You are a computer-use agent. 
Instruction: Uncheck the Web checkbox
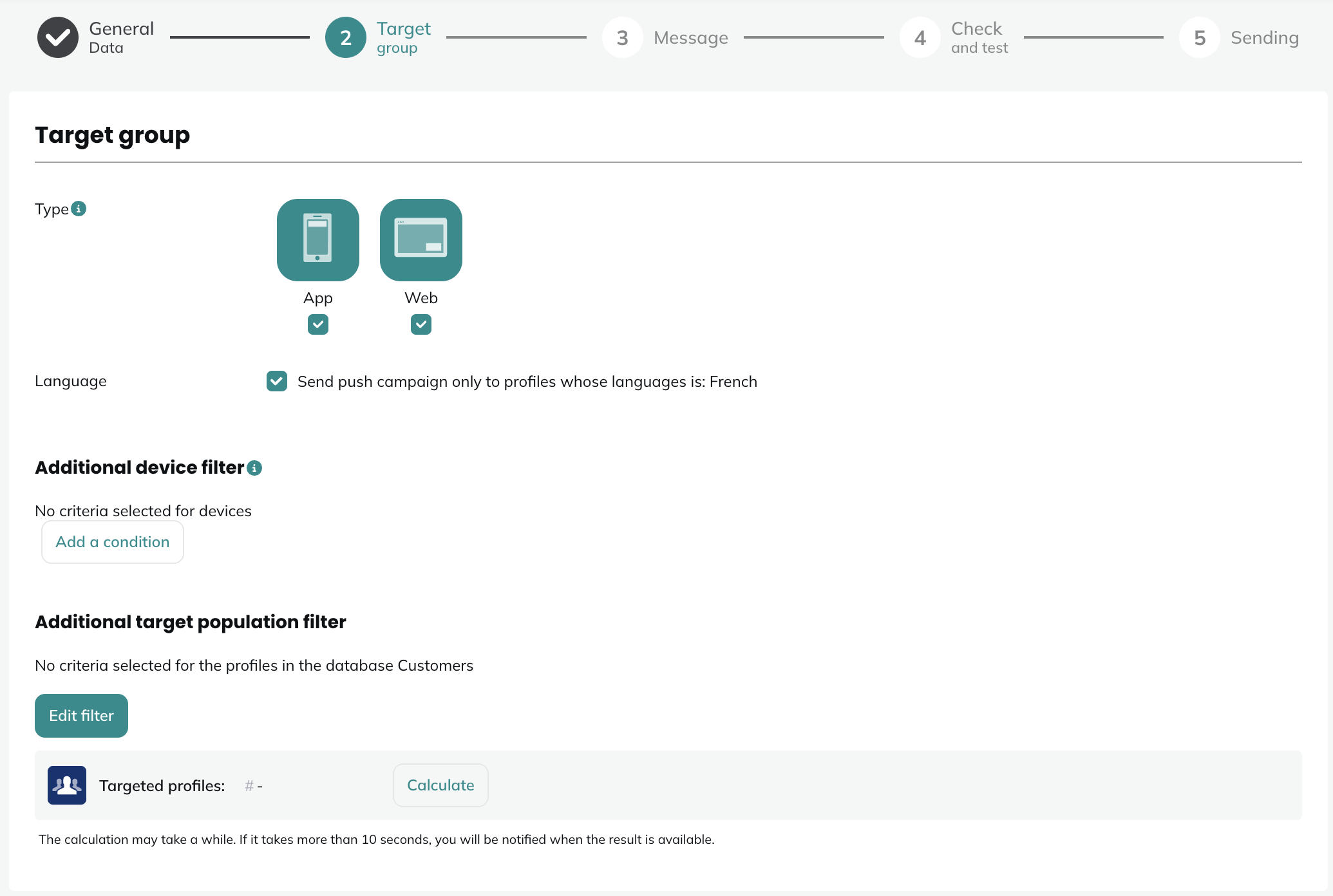[421, 324]
